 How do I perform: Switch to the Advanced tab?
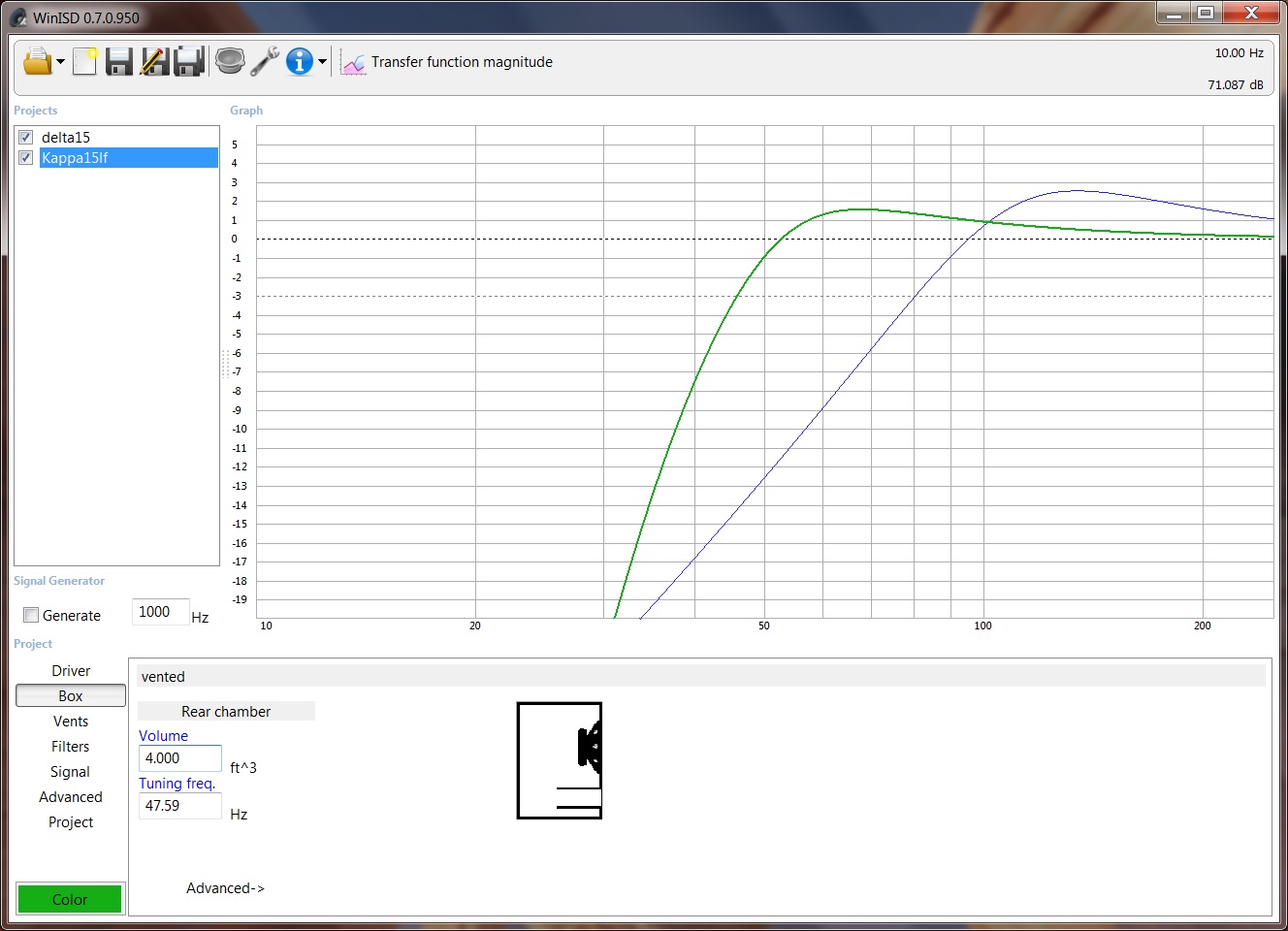(x=71, y=797)
